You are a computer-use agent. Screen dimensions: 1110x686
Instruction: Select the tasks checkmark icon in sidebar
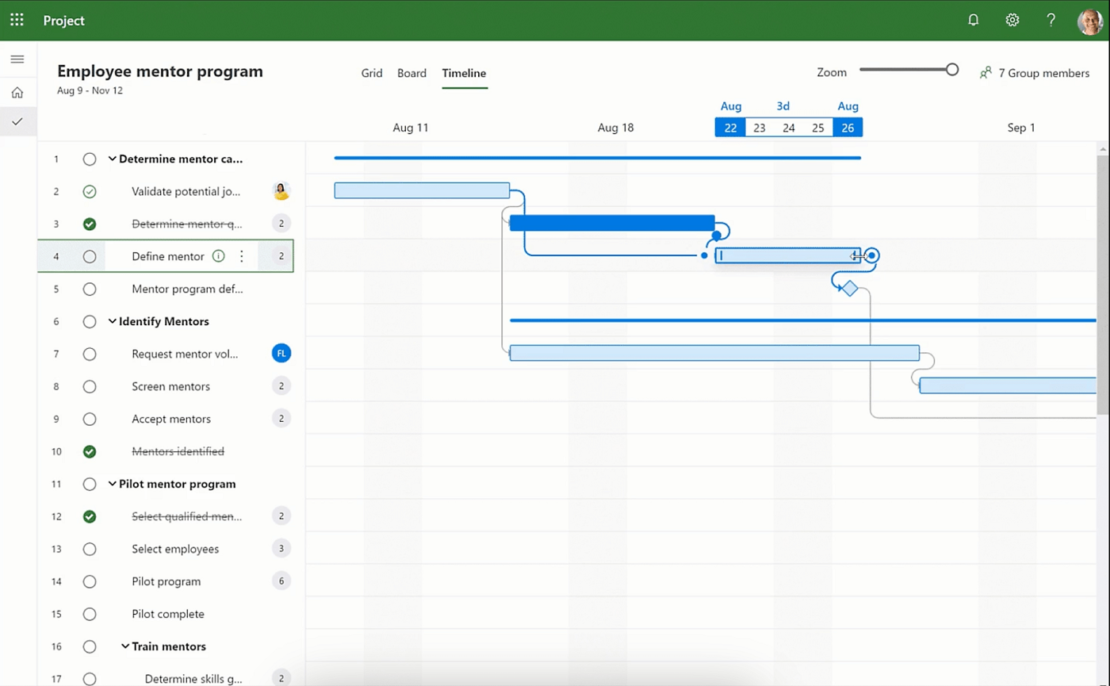point(17,121)
